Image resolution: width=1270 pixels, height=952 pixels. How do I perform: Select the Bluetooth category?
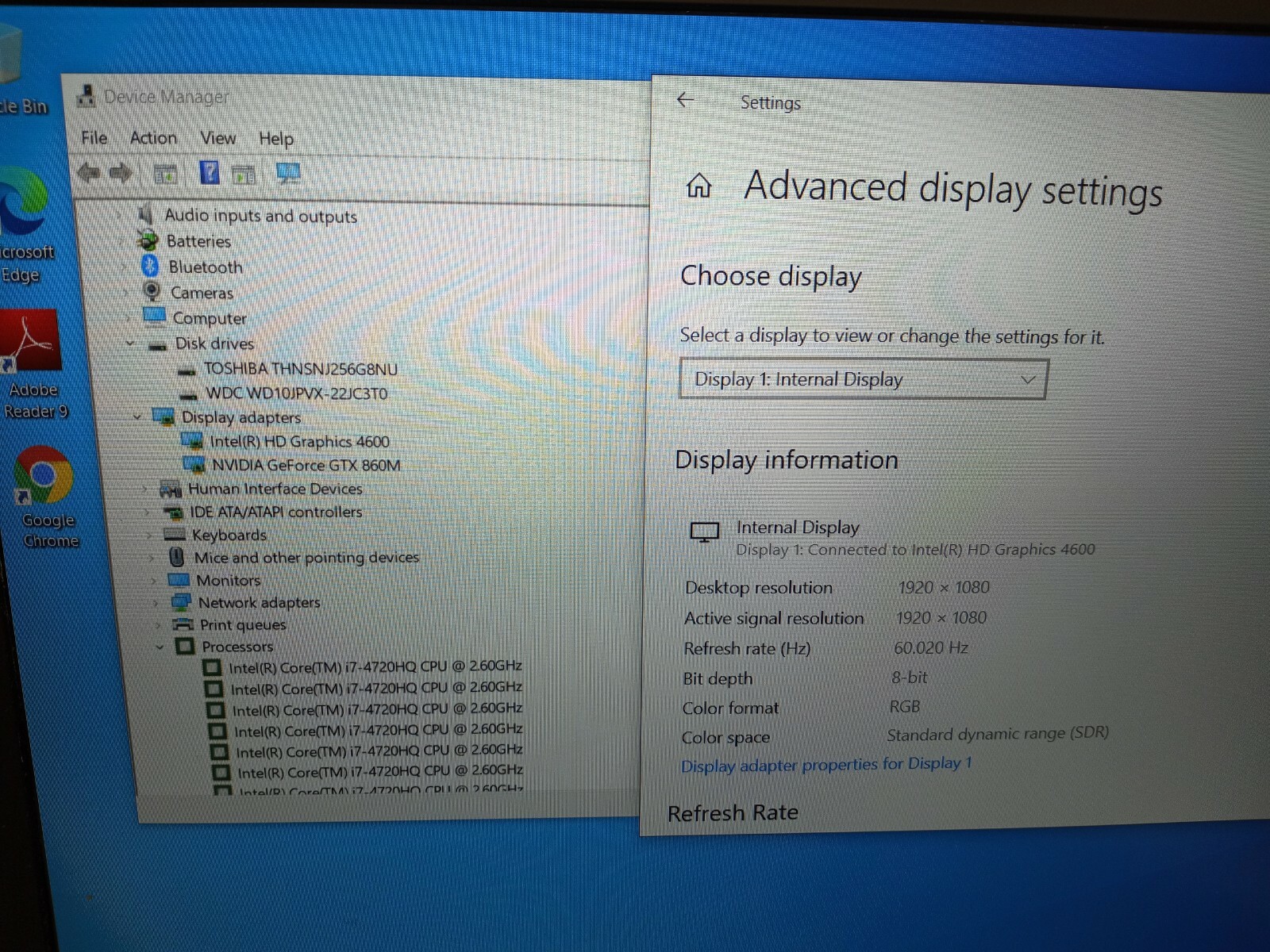pyautogui.click(x=206, y=267)
